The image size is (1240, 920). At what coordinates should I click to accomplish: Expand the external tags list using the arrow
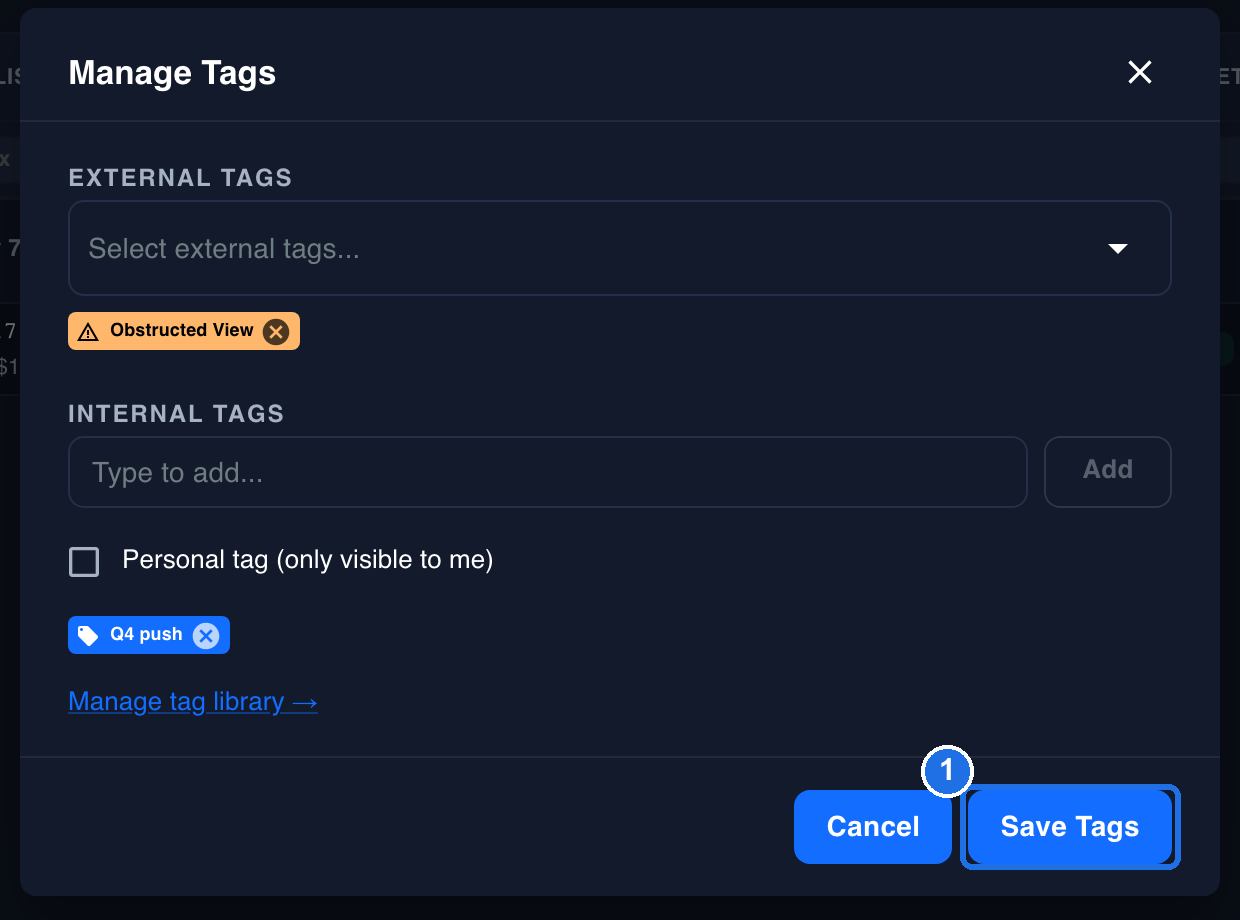pyautogui.click(x=1118, y=248)
